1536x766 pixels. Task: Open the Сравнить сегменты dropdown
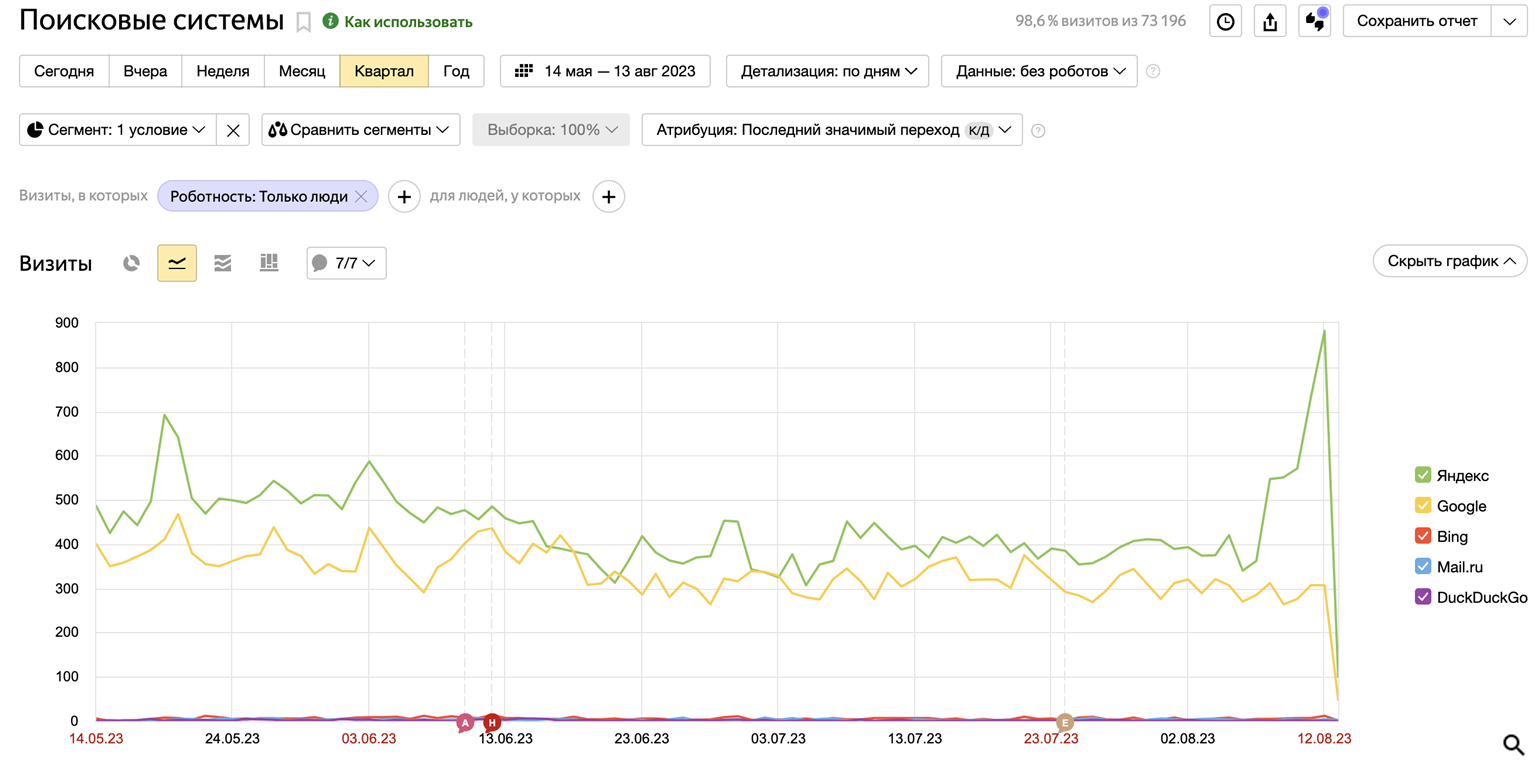(360, 130)
